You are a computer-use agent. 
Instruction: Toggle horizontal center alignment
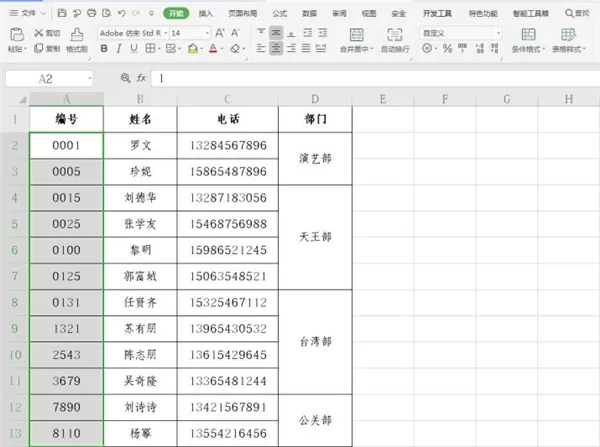[x=276, y=48]
